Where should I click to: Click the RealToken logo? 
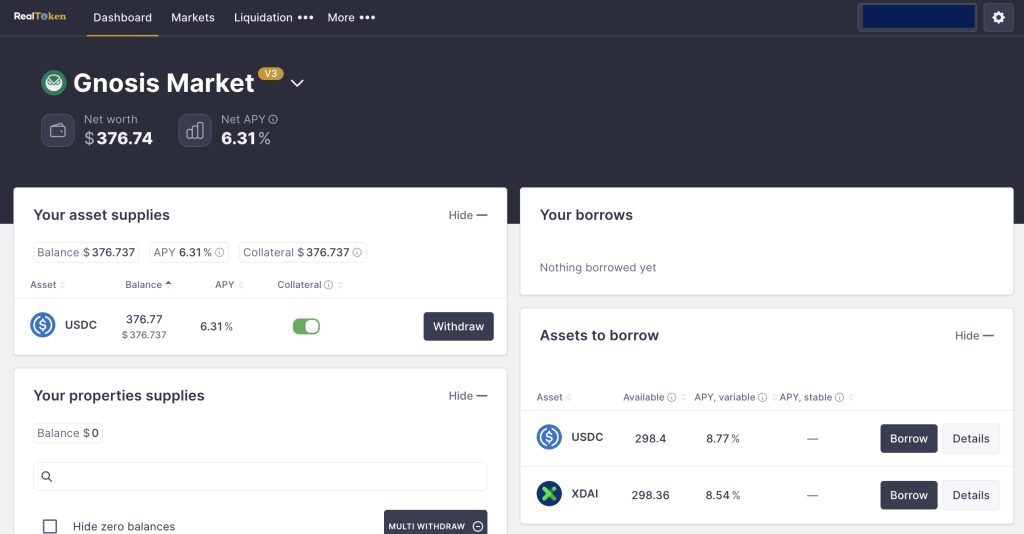tap(40, 16)
